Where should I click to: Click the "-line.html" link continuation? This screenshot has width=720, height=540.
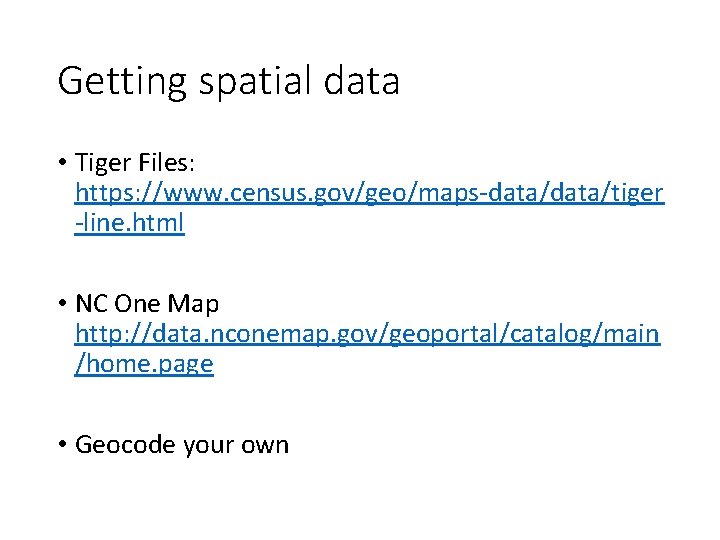coord(129,223)
